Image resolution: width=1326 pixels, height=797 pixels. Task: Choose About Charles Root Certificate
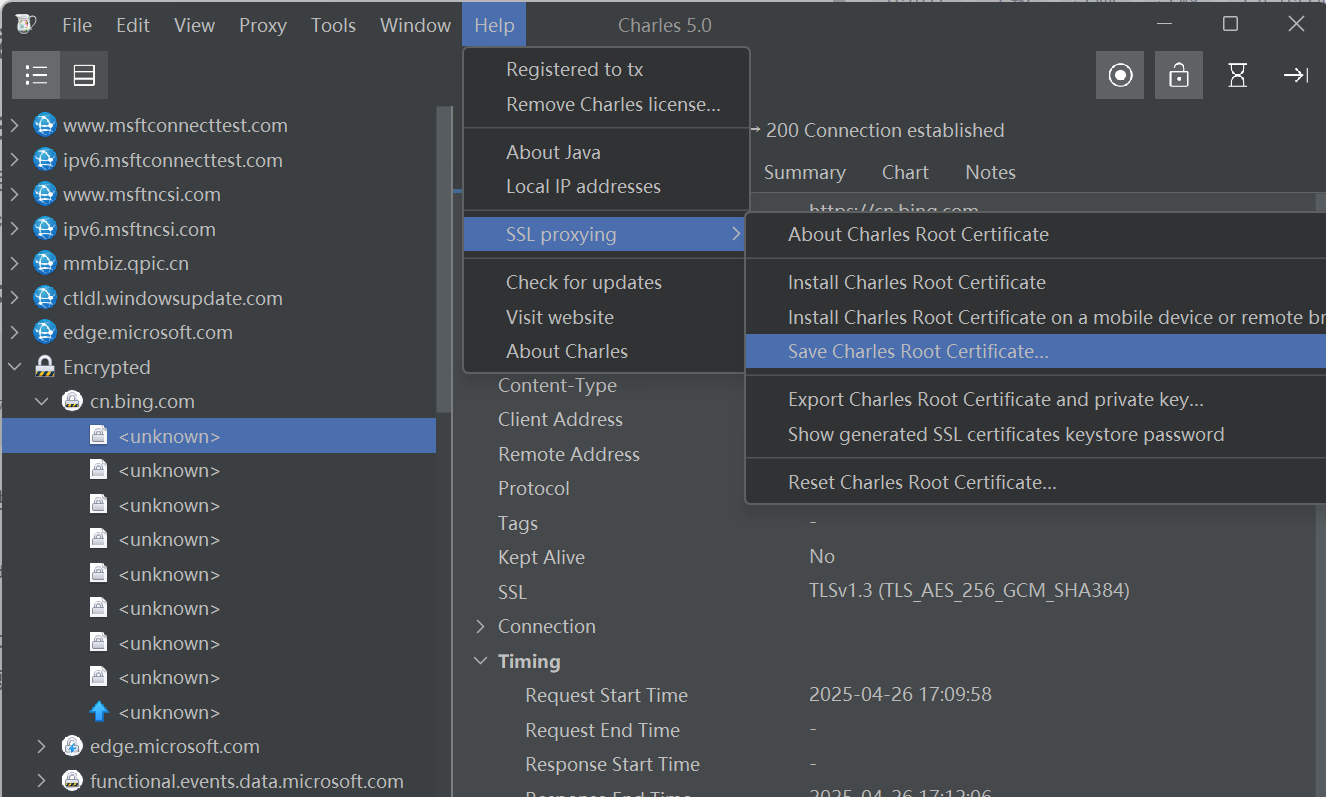click(x=1036, y=234)
